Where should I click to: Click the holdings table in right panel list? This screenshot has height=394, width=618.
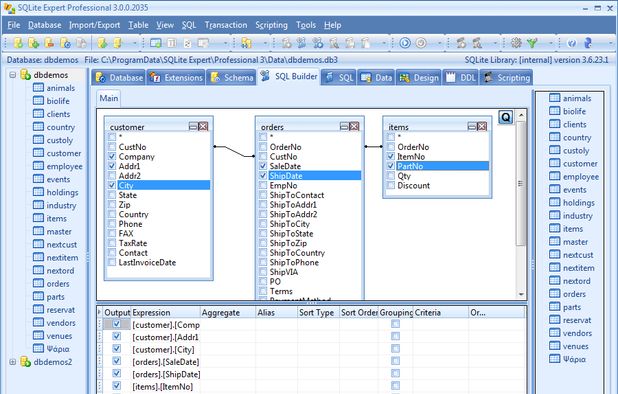point(579,203)
